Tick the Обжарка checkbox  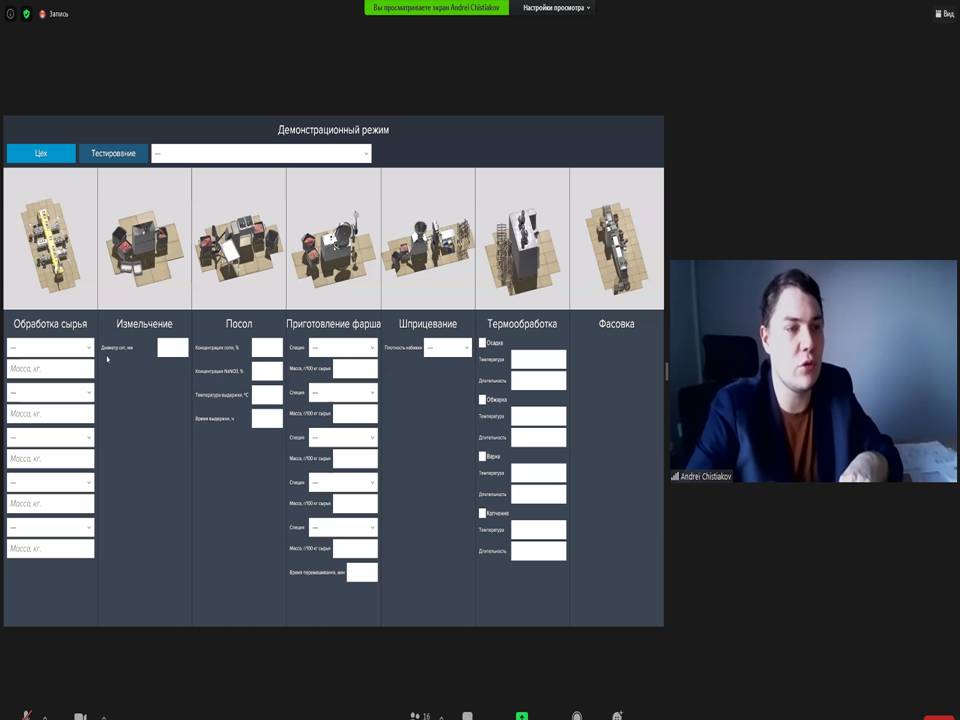click(482, 400)
